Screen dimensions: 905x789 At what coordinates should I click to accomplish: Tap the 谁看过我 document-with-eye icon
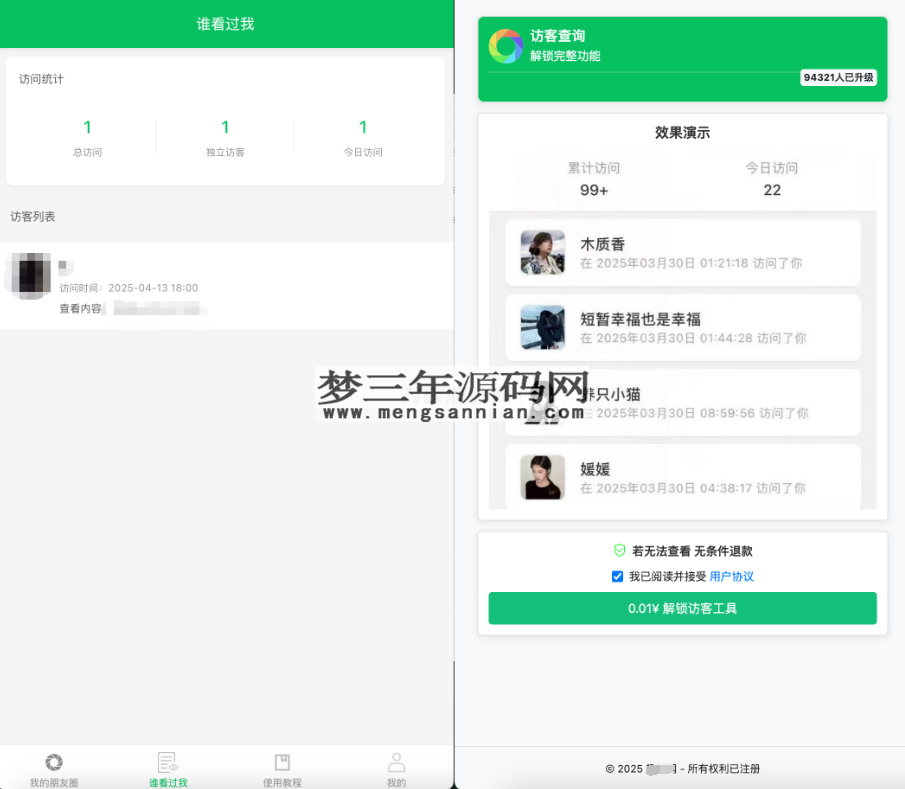[x=167, y=761]
